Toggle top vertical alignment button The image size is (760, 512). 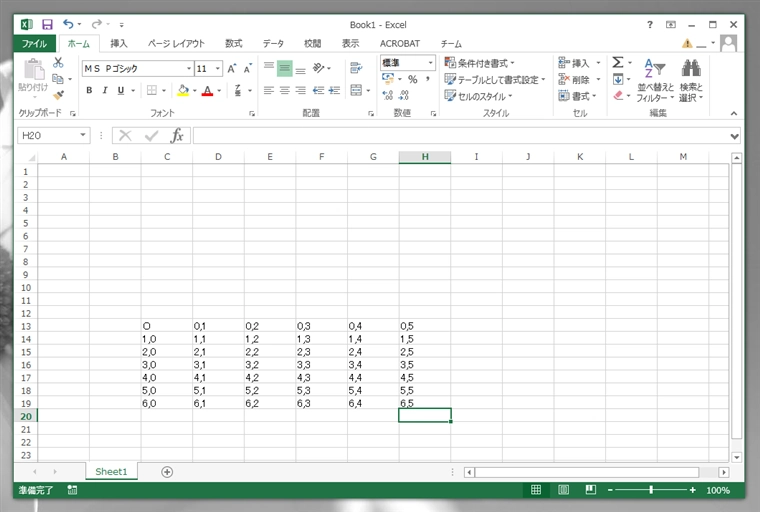[x=269, y=68]
